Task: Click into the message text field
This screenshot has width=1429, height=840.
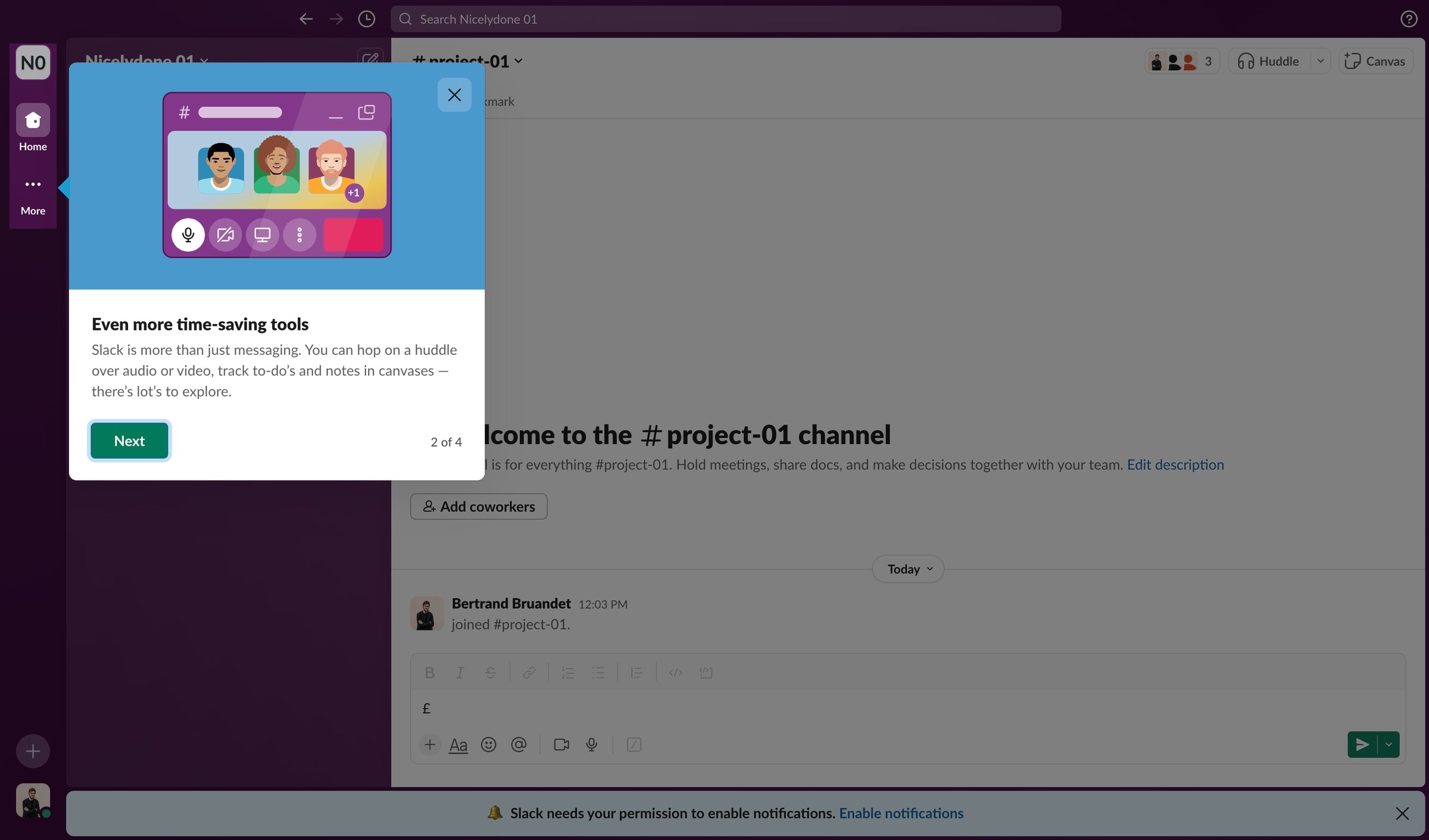Action: click(x=908, y=708)
